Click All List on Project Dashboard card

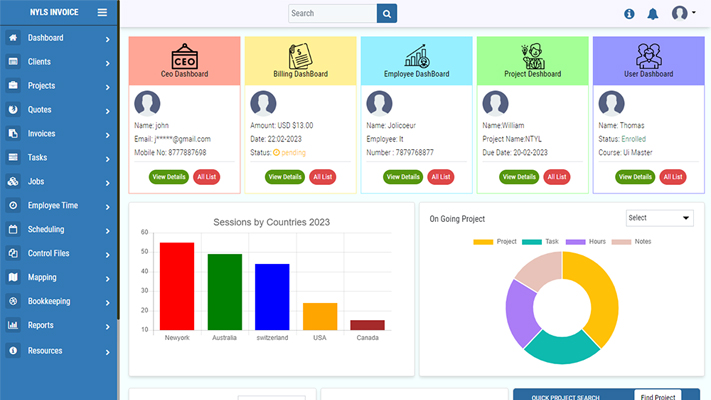(x=557, y=177)
